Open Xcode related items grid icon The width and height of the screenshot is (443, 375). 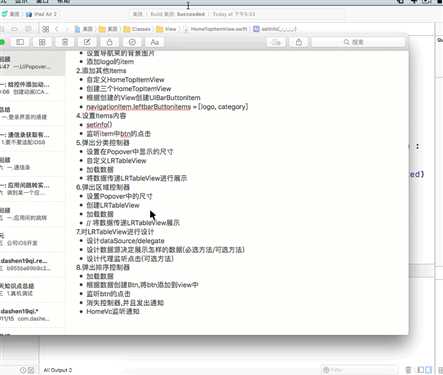(46, 29)
